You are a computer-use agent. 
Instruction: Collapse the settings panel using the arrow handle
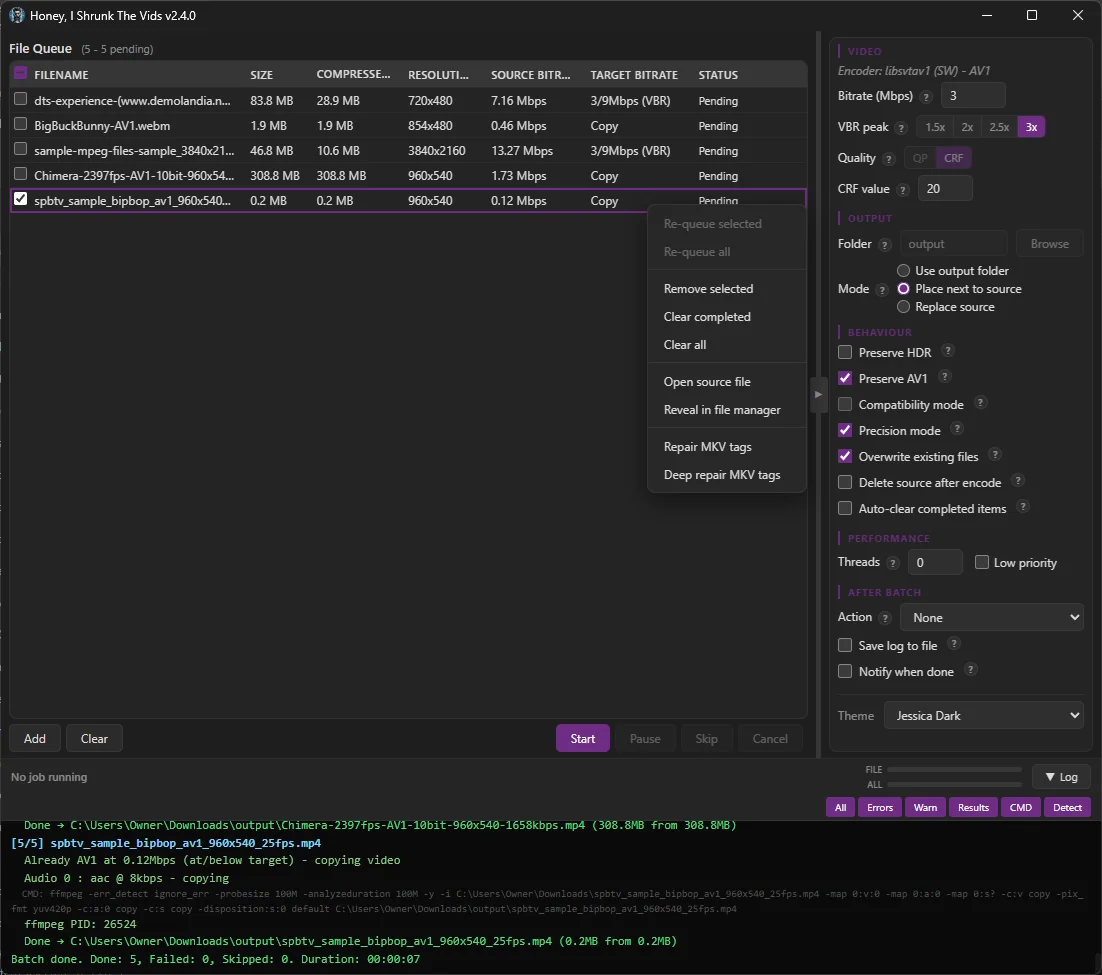(818, 394)
